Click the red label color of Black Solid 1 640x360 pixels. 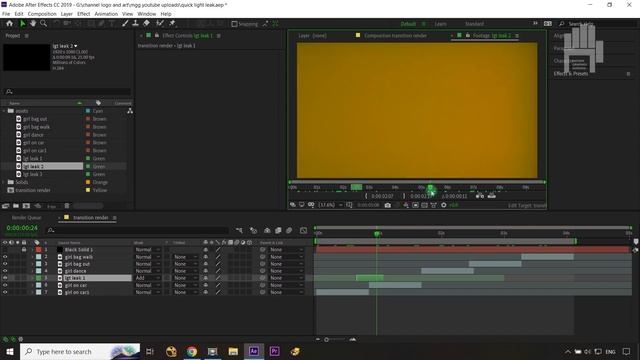[x=38, y=249]
